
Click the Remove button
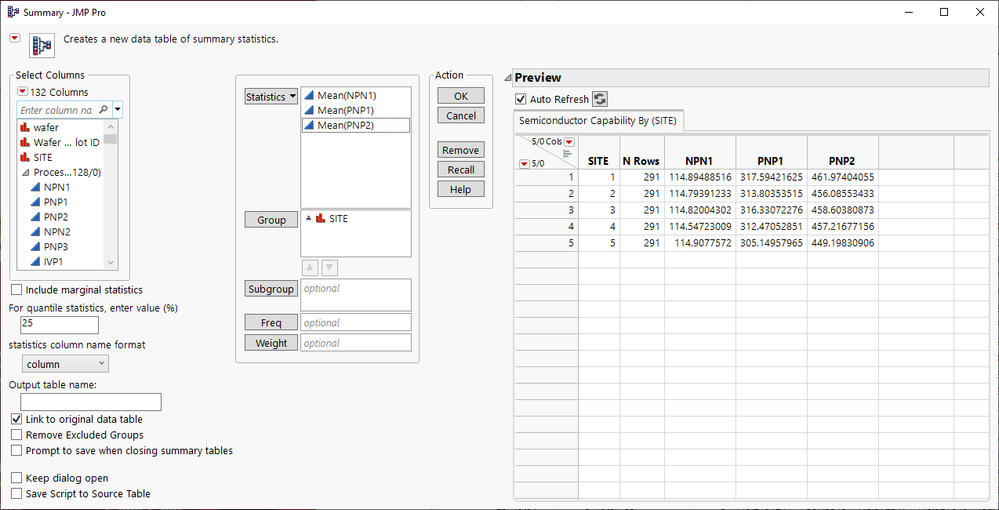click(x=461, y=150)
